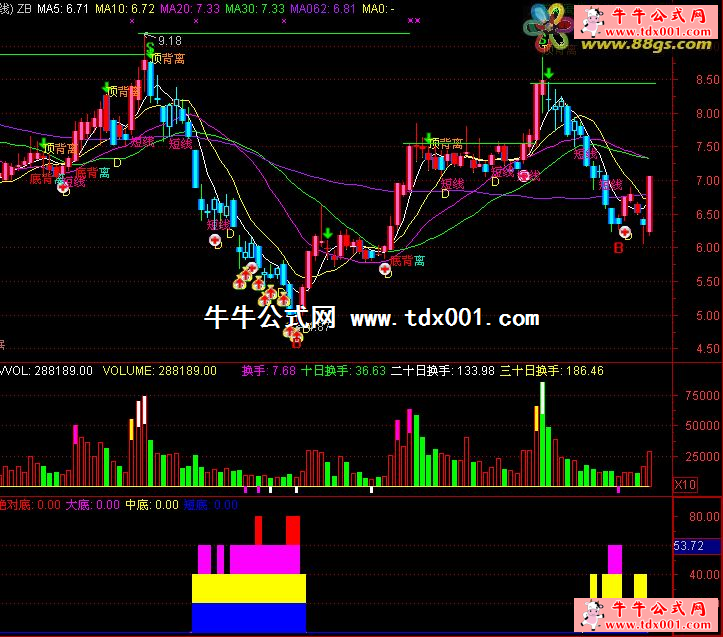
Task: Select the 三十日换手: 186.46 value
Action: (551, 371)
